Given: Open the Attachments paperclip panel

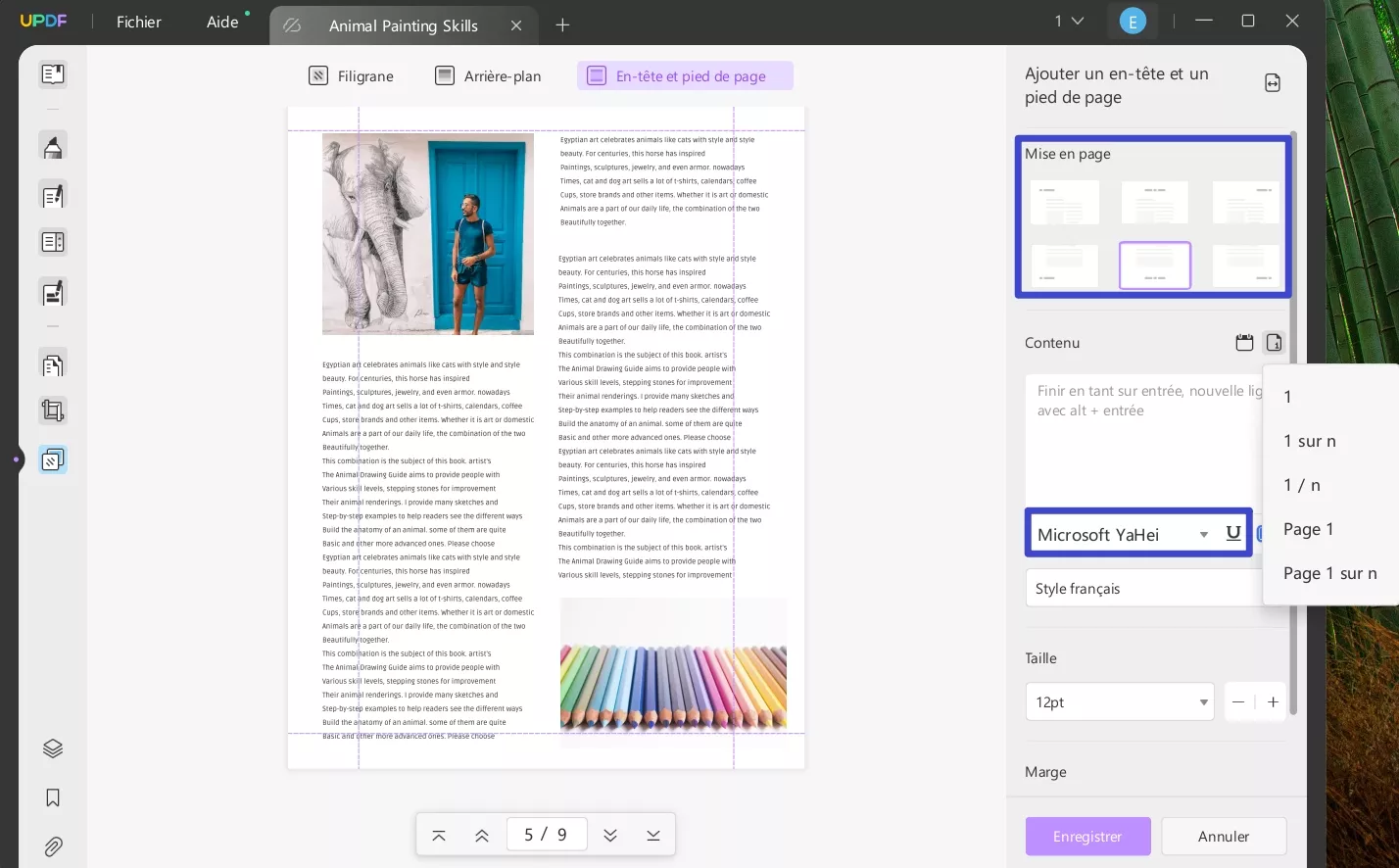Looking at the screenshot, I should 53,846.
